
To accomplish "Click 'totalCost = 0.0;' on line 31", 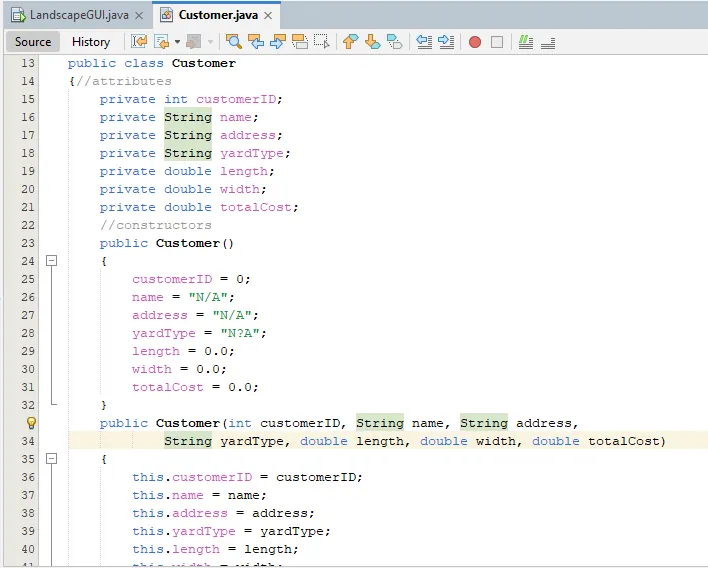I will [195, 387].
